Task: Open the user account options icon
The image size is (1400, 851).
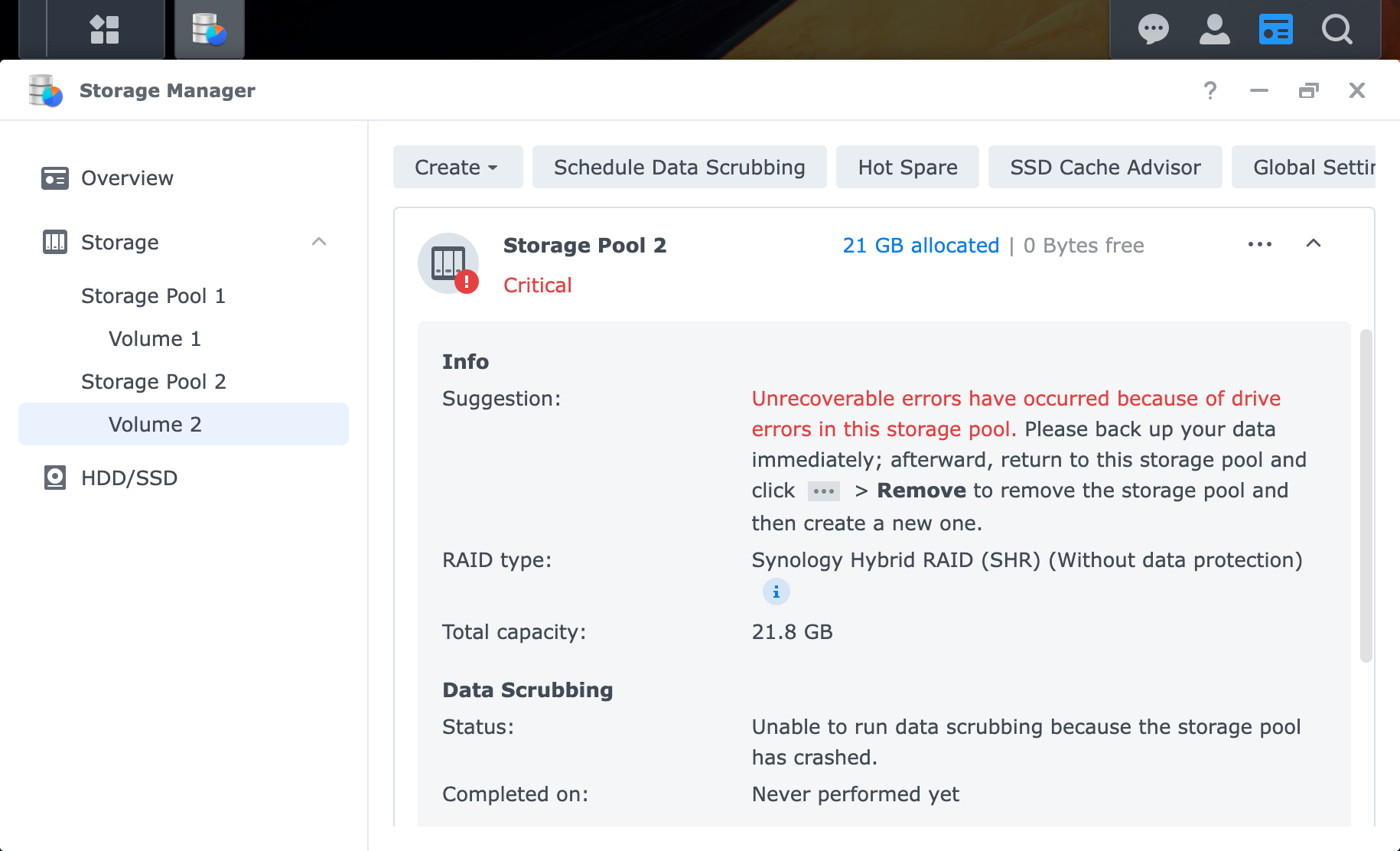Action: point(1214,30)
